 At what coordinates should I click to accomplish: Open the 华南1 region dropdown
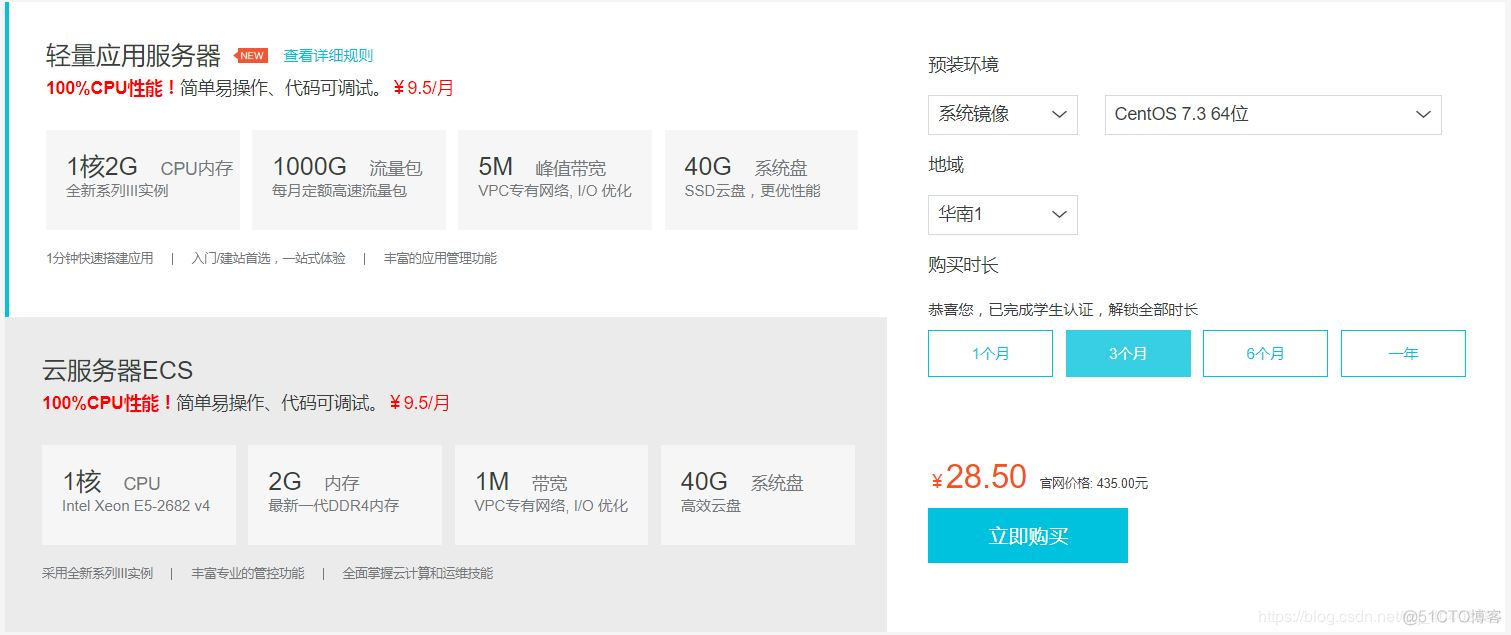tap(1003, 215)
